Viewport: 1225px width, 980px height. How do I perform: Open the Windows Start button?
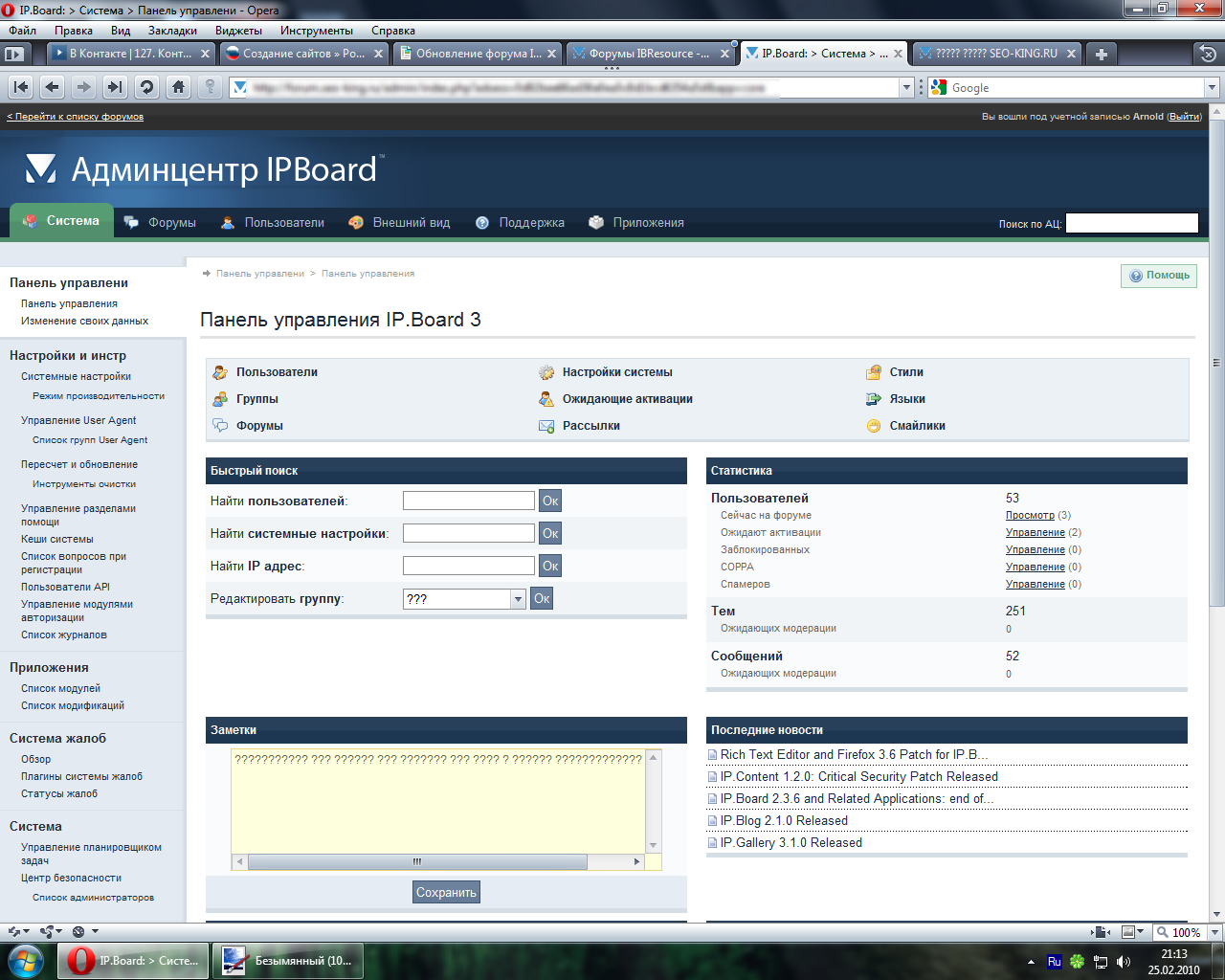tap(25, 960)
